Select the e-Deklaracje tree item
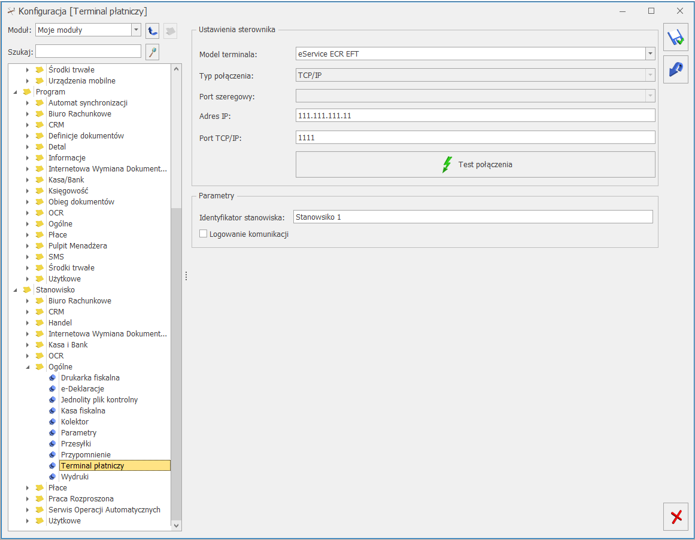 point(81,389)
